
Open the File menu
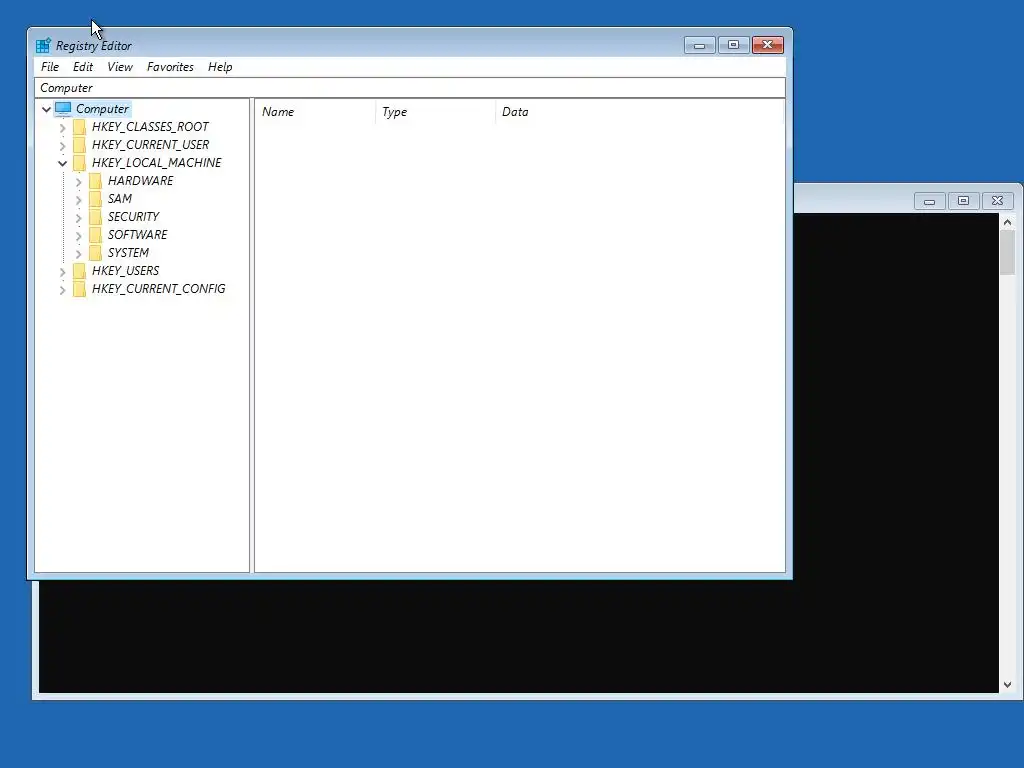50,67
